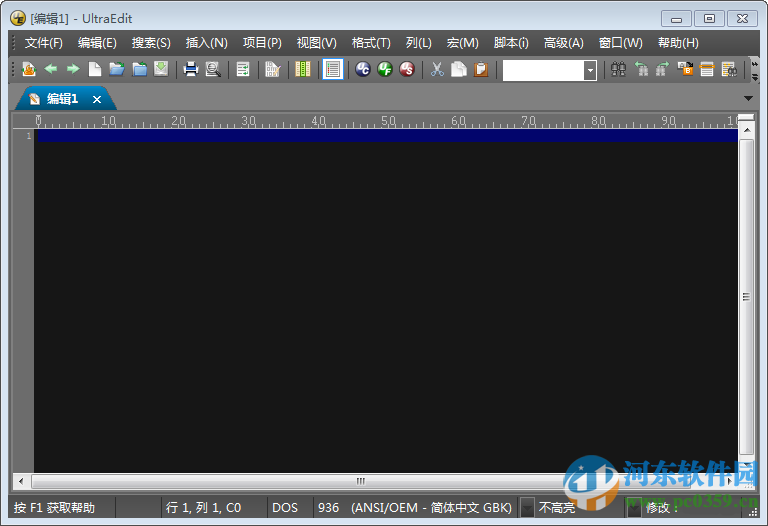Open the 搜索(S) menu
This screenshot has width=768, height=526.
[x=151, y=43]
